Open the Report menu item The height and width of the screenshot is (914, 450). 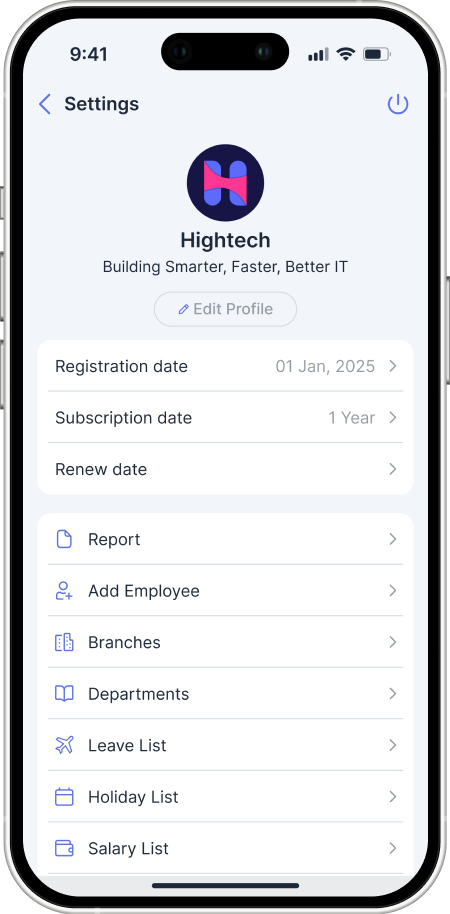pos(226,539)
